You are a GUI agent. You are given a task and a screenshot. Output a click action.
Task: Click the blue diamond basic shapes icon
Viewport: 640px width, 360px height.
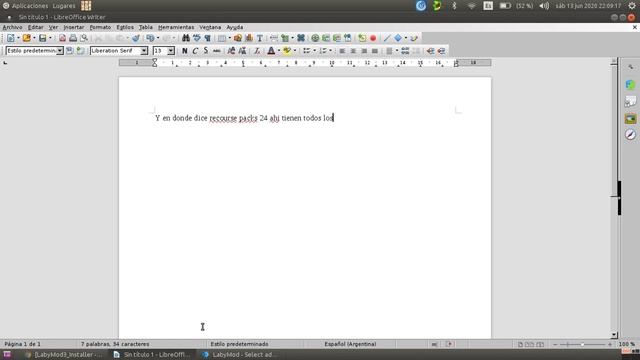[x=398, y=38]
